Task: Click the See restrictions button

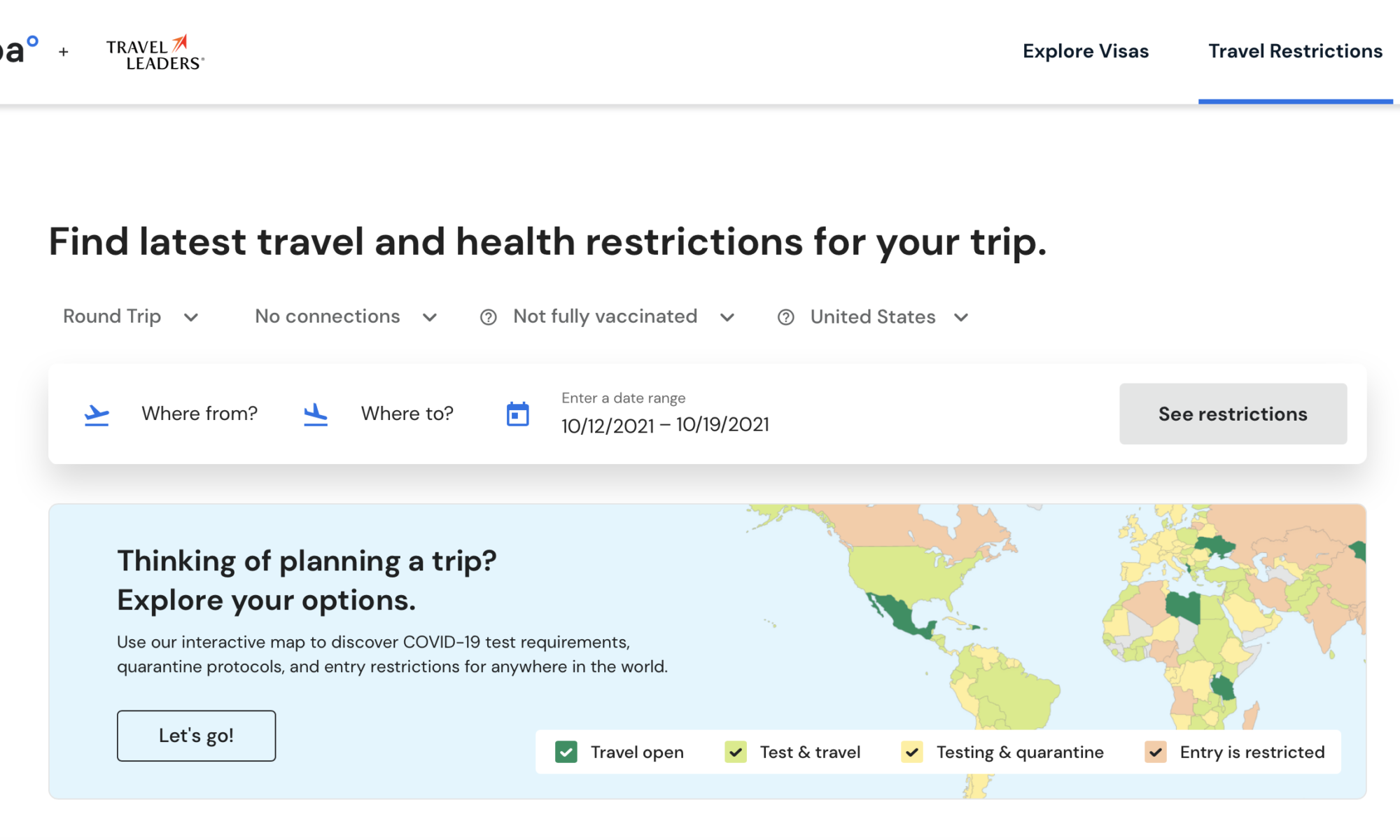Action: [x=1233, y=414]
